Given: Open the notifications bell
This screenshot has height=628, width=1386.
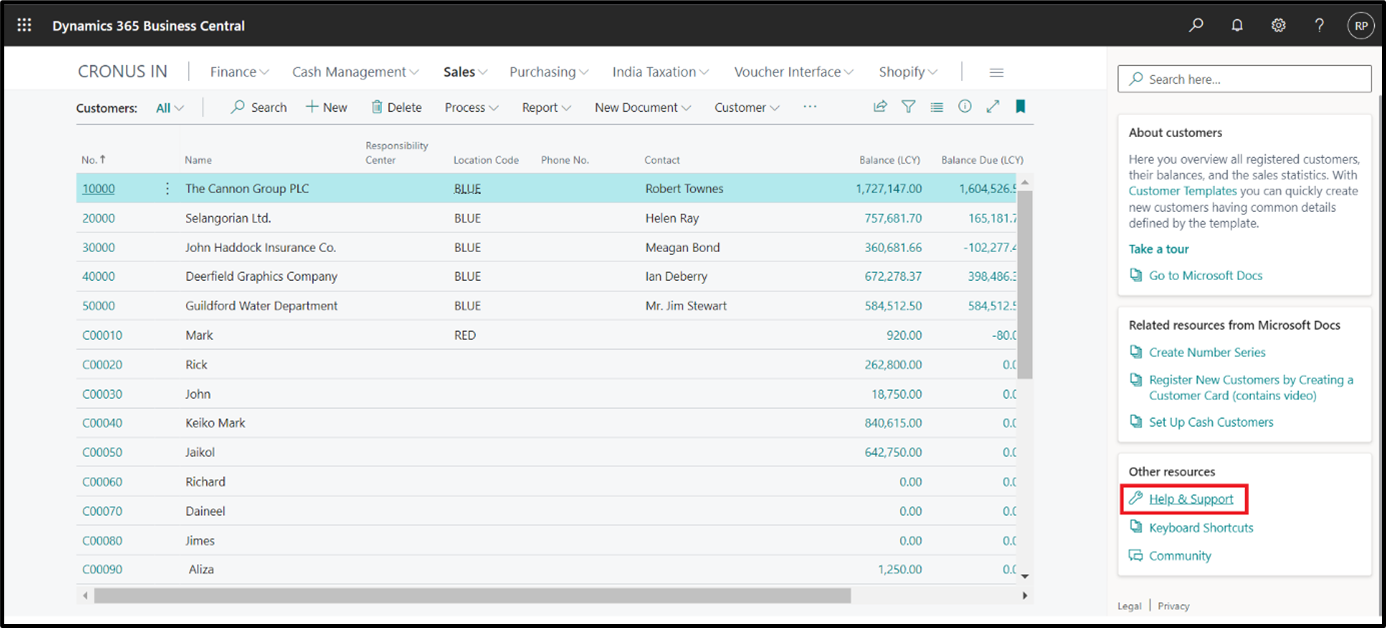Looking at the screenshot, I should point(1237,26).
